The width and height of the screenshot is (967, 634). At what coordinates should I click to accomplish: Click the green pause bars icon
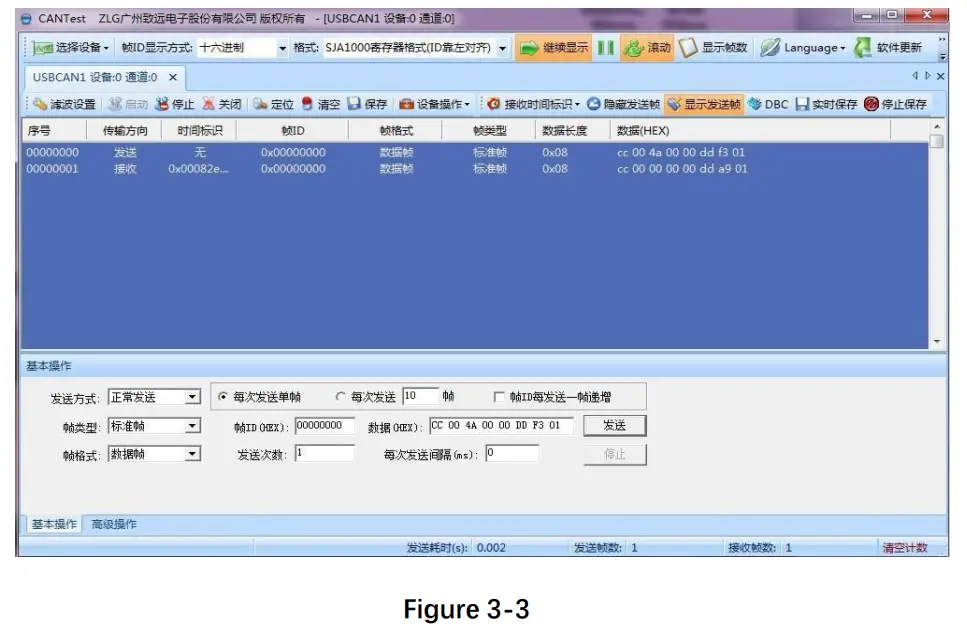pyautogui.click(x=606, y=47)
